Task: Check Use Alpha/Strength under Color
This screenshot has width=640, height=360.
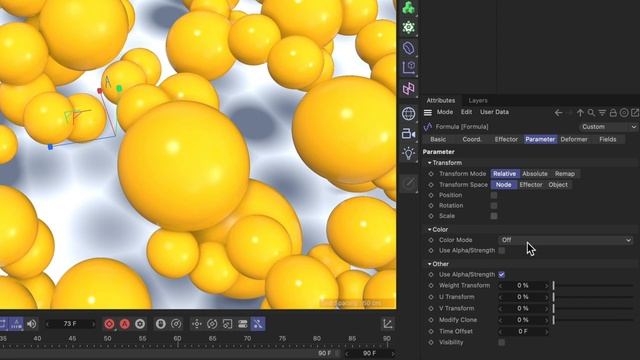Action: (x=502, y=251)
